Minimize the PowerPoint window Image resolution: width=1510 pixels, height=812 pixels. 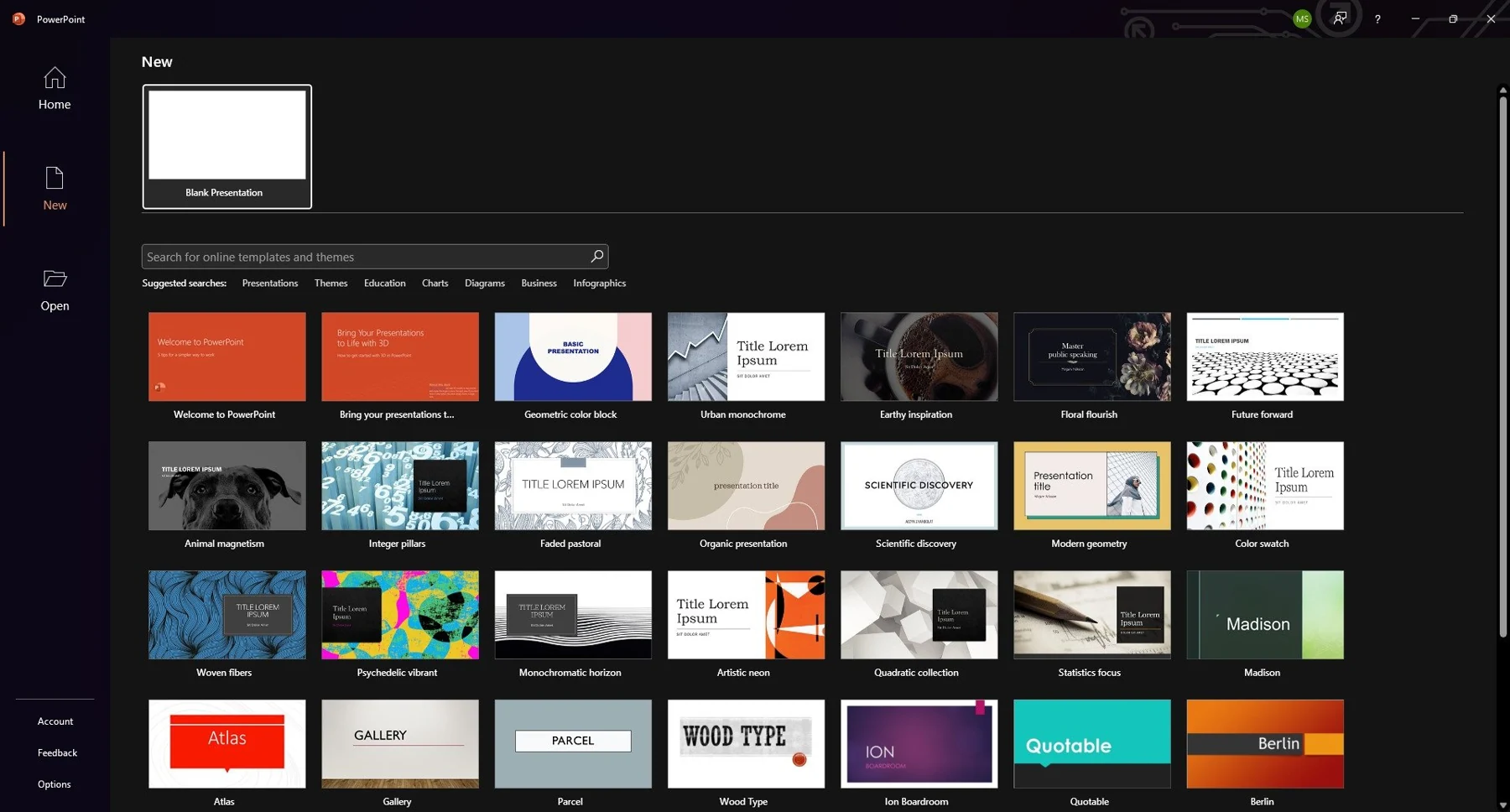1415,18
